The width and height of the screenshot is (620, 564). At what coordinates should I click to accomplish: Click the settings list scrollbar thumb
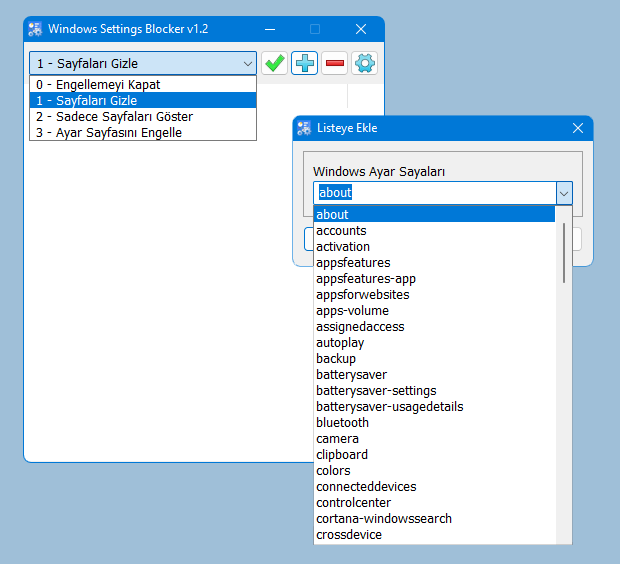(564, 253)
